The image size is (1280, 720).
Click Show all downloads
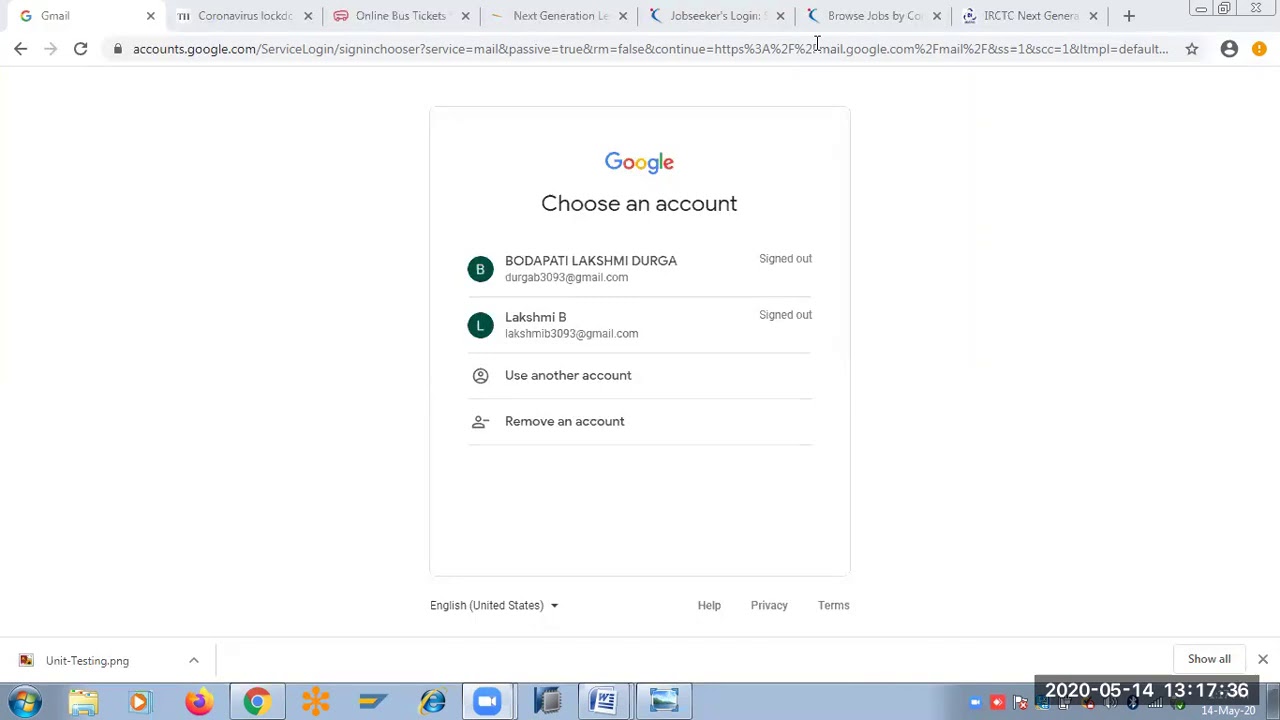click(1209, 659)
